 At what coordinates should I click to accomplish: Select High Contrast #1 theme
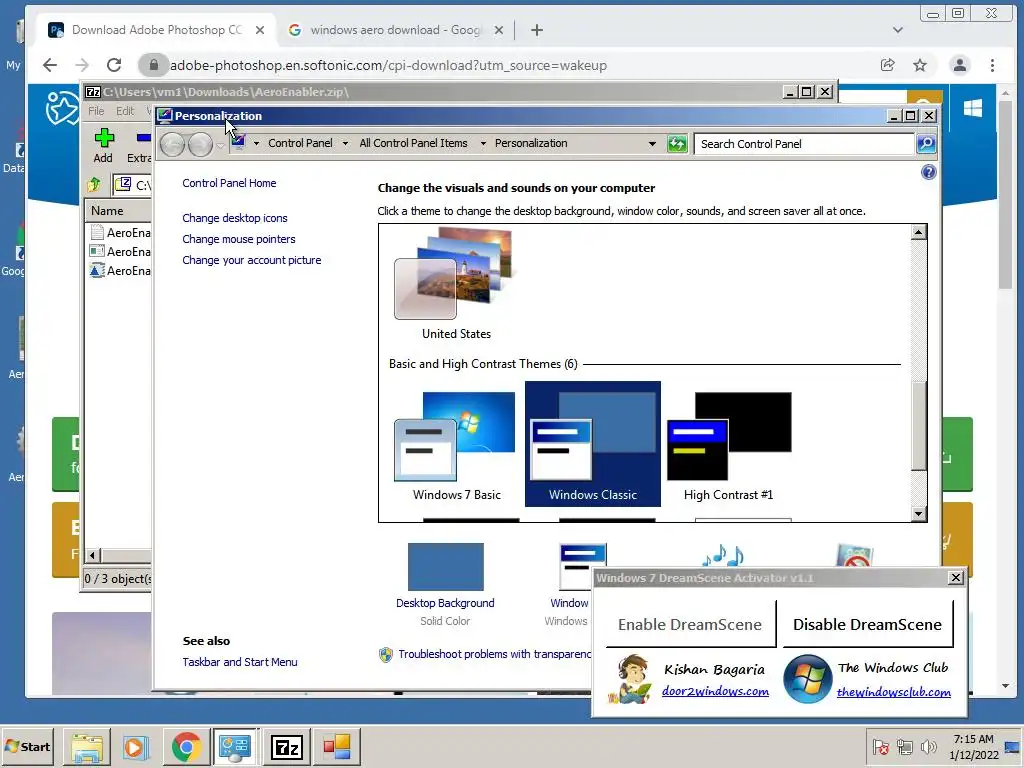(x=729, y=445)
